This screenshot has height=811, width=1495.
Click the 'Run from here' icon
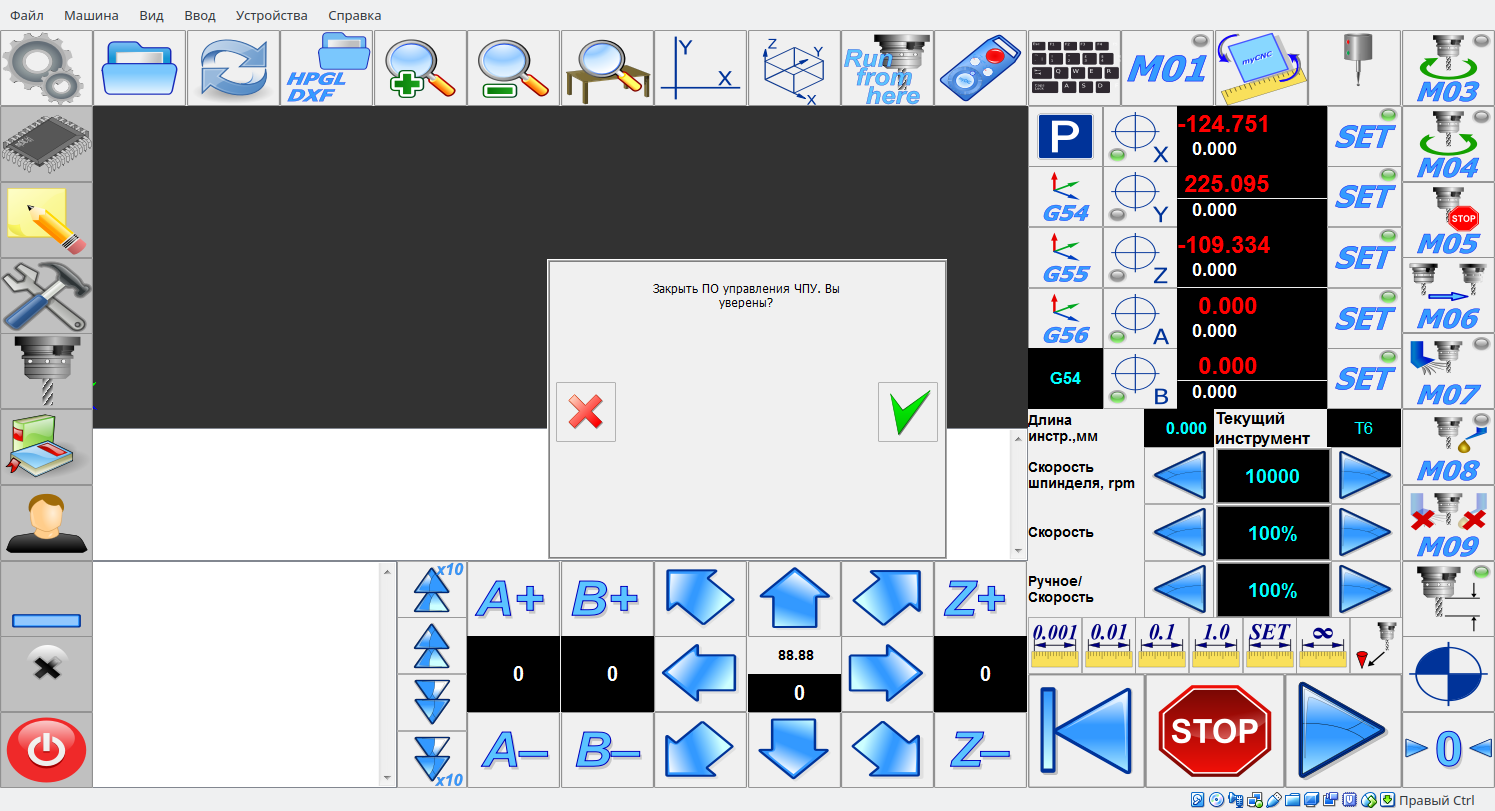pos(887,68)
